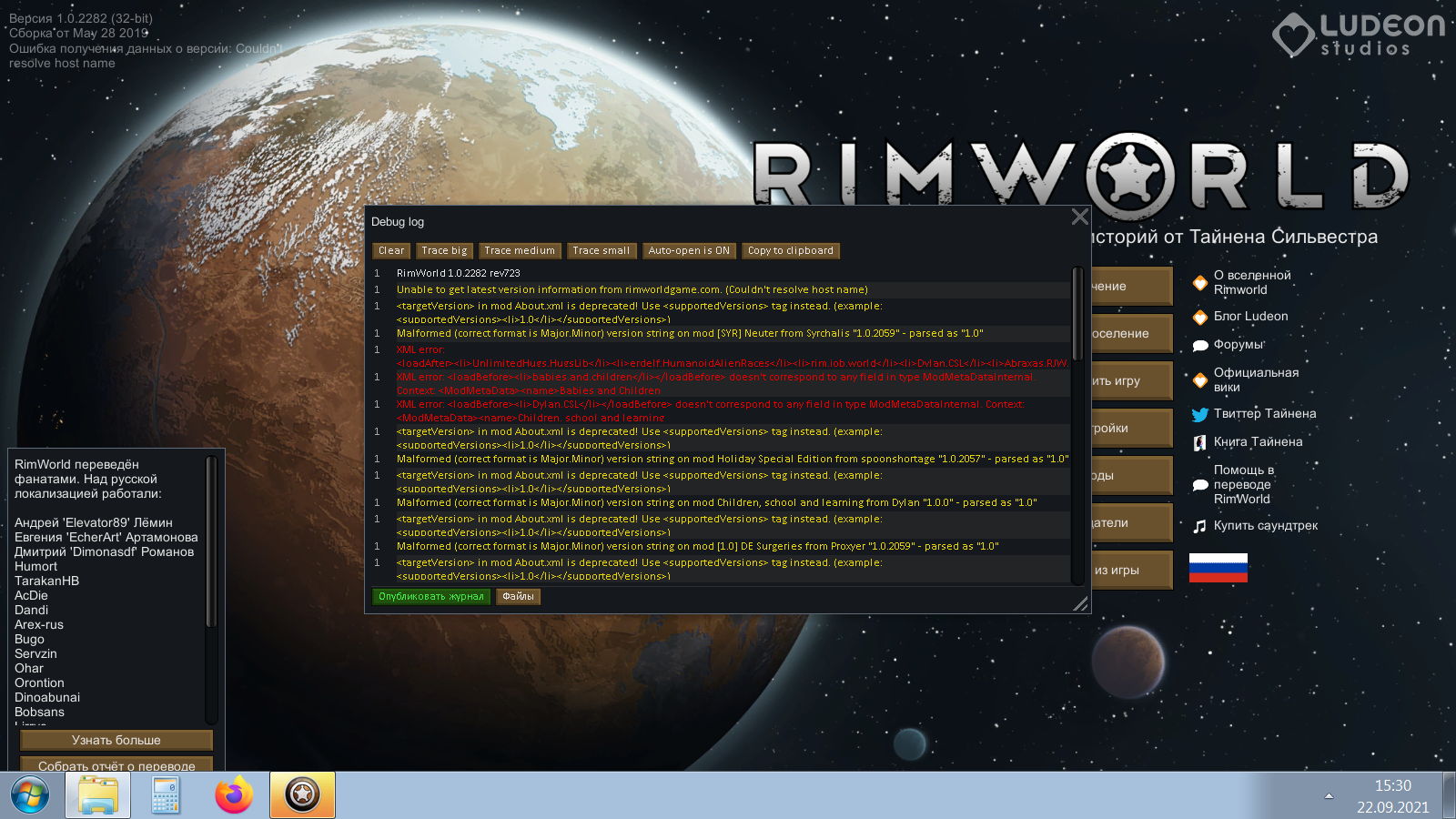The width and height of the screenshot is (1456, 819).
Task: Click diamond icon beside Блог Ludeon
Action: click(1200, 317)
